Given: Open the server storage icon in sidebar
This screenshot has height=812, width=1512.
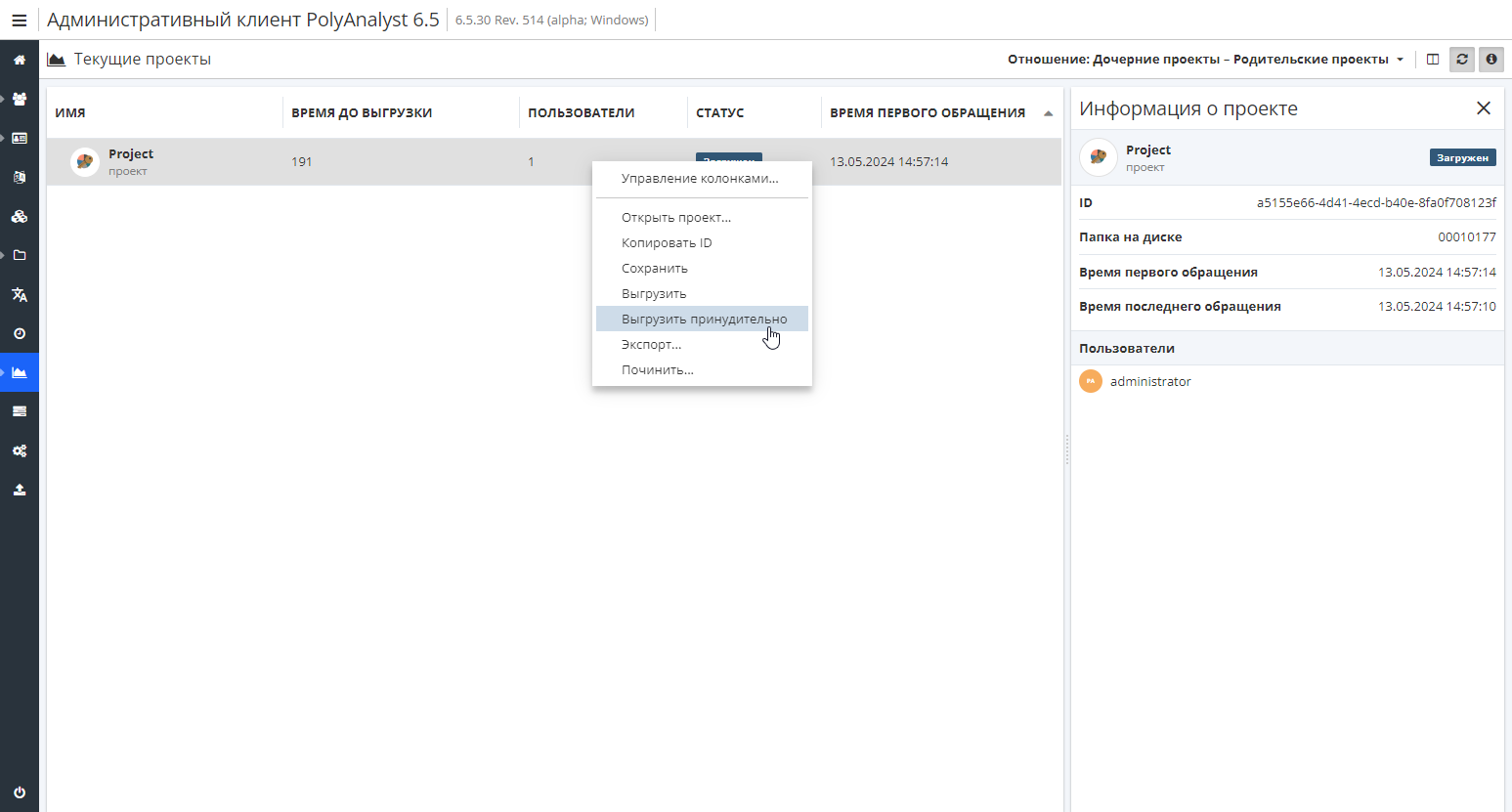Looking at the screenshot, I should coord(20,411).
